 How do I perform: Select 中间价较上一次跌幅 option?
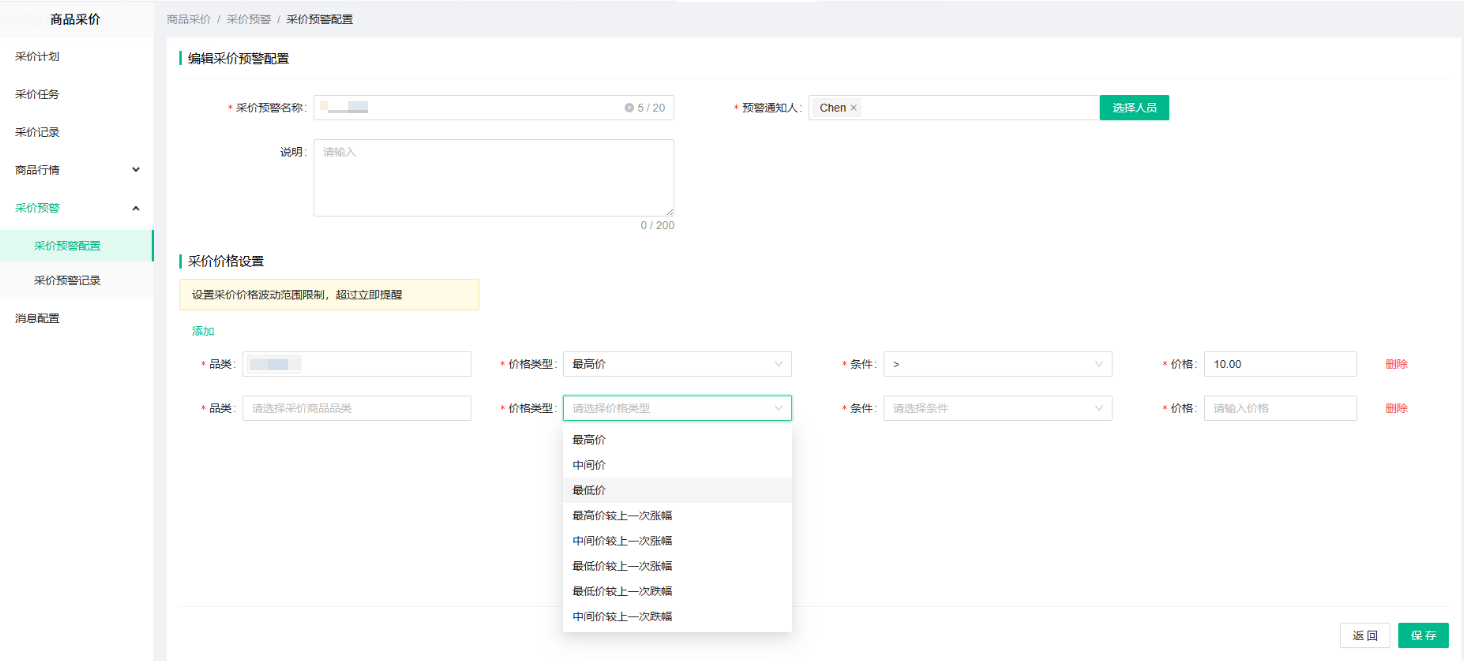[677, 616]
